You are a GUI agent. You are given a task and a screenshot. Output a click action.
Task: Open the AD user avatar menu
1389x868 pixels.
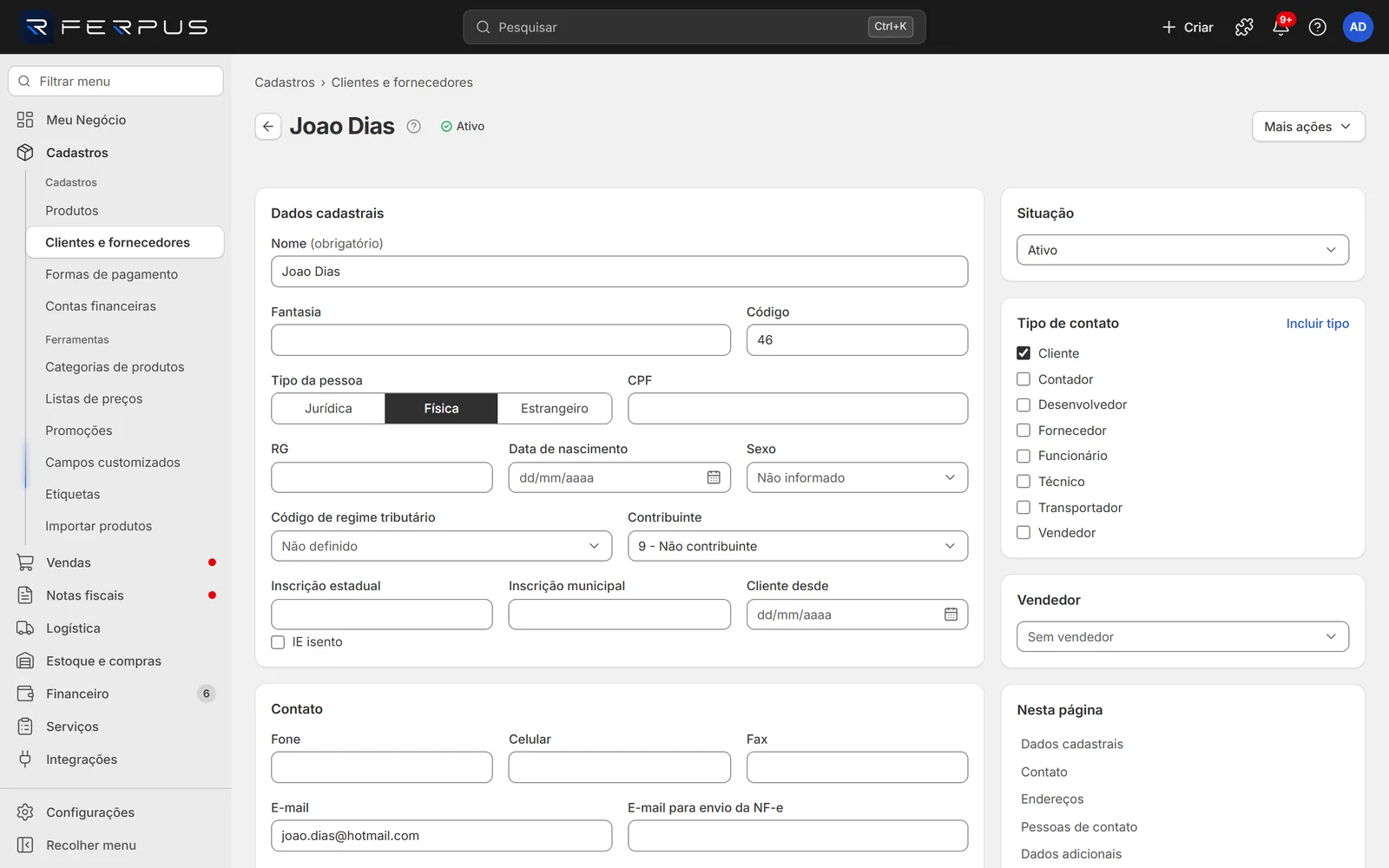tap(1358, 27)
